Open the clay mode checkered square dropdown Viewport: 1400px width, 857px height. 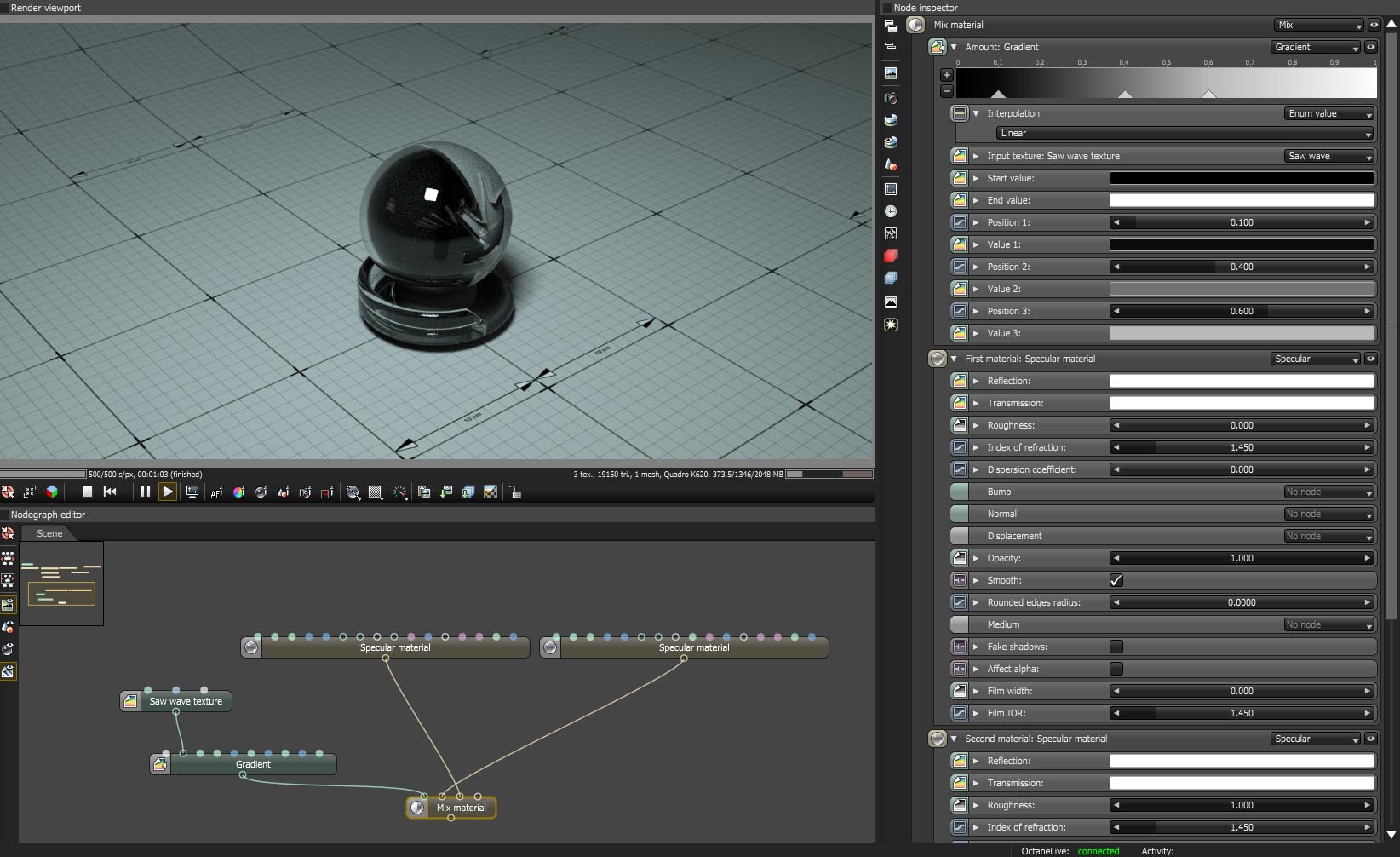(376, 492)
